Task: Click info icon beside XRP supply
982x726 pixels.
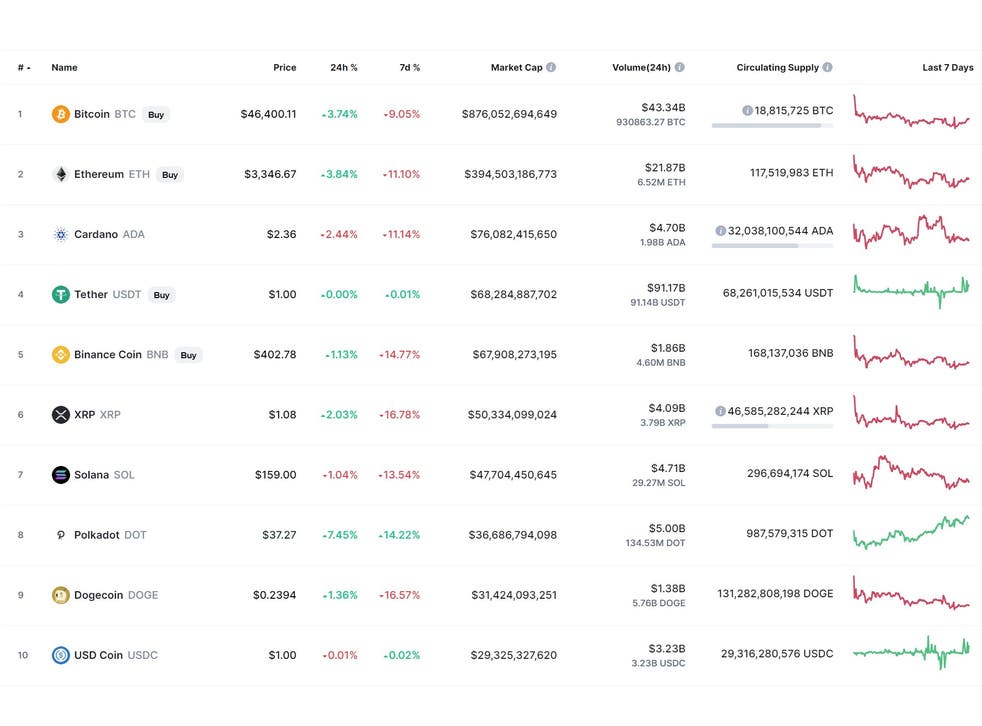Action: [721, 411]
